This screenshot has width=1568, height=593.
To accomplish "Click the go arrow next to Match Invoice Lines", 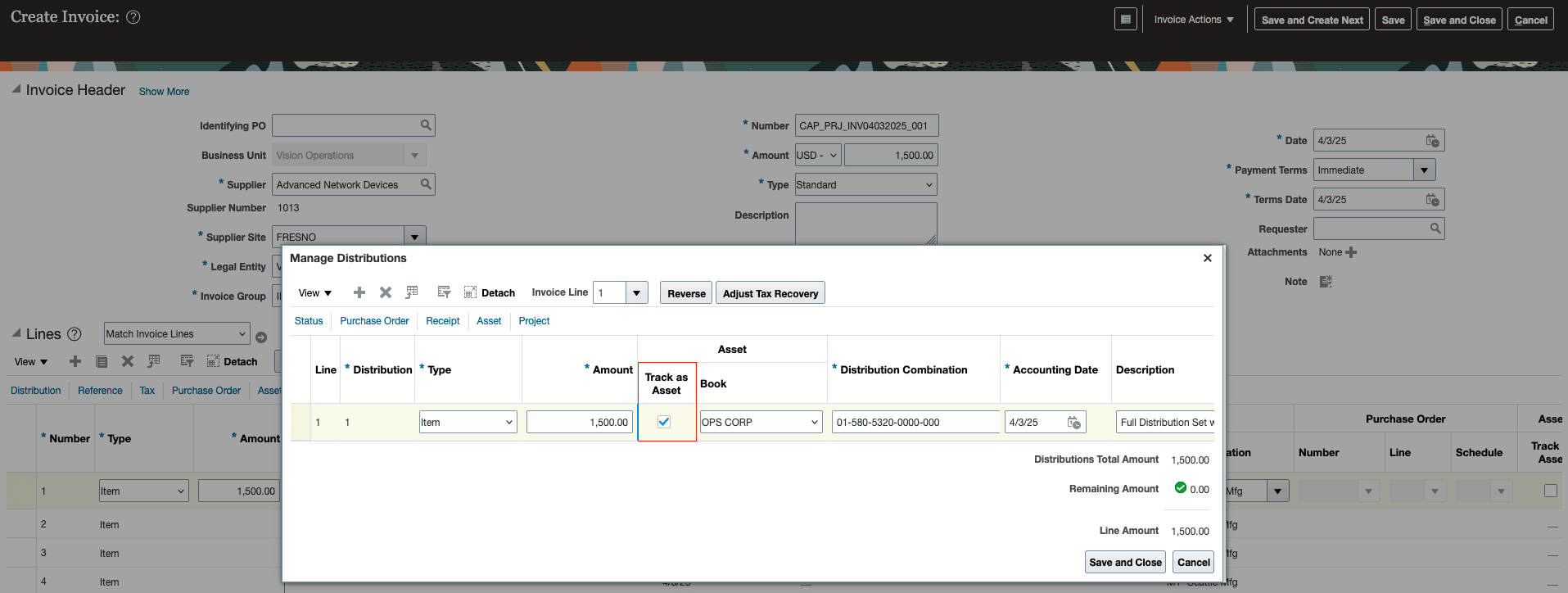I will pos(261,337).
